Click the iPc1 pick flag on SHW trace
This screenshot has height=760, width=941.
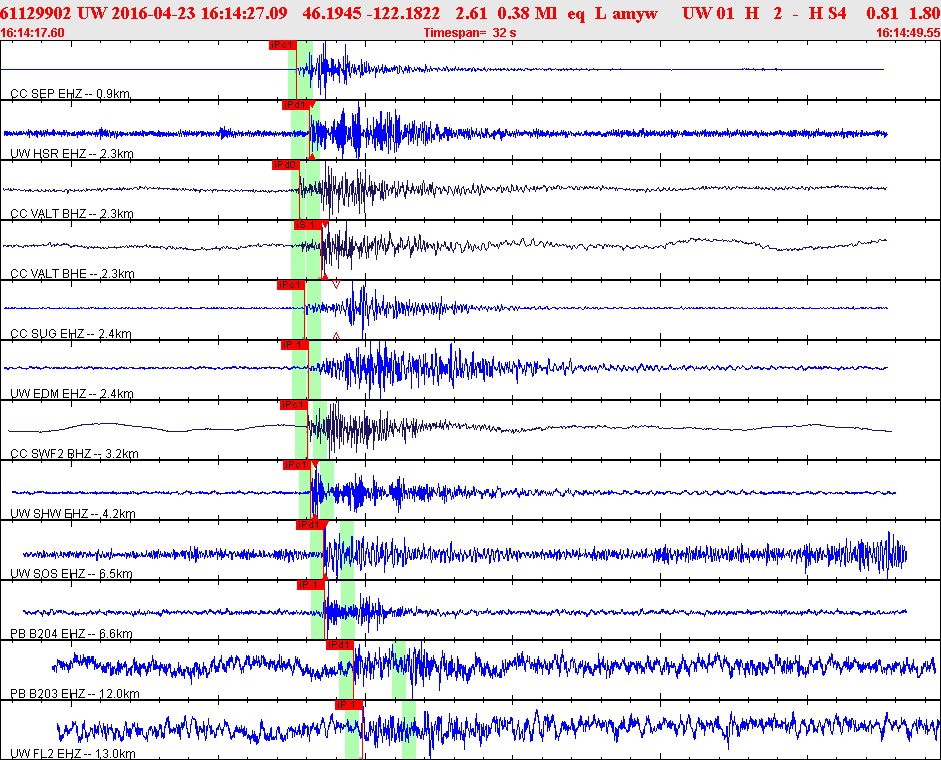click(297, 465)
